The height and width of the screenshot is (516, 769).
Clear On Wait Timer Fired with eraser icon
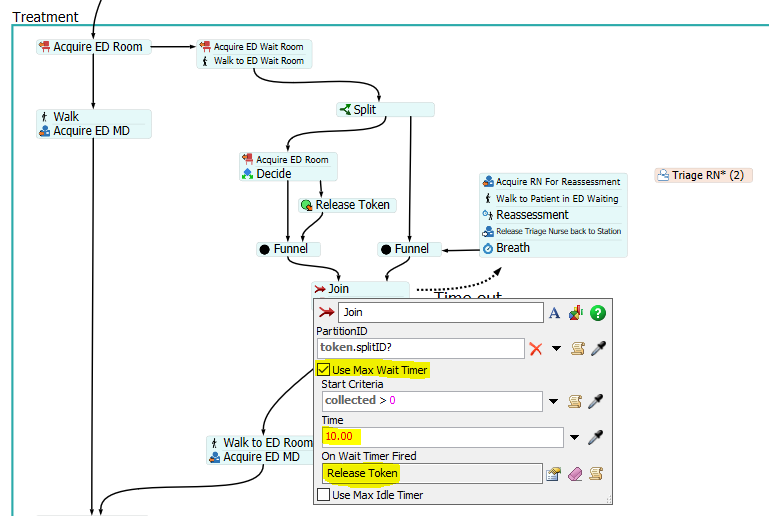pos(575,474)
